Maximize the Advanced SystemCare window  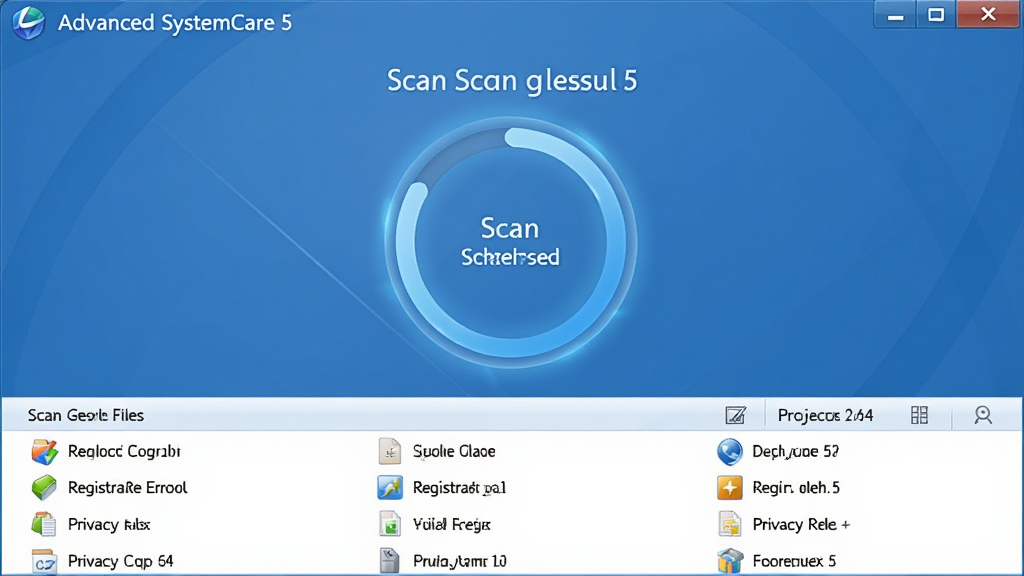point(936,15)
